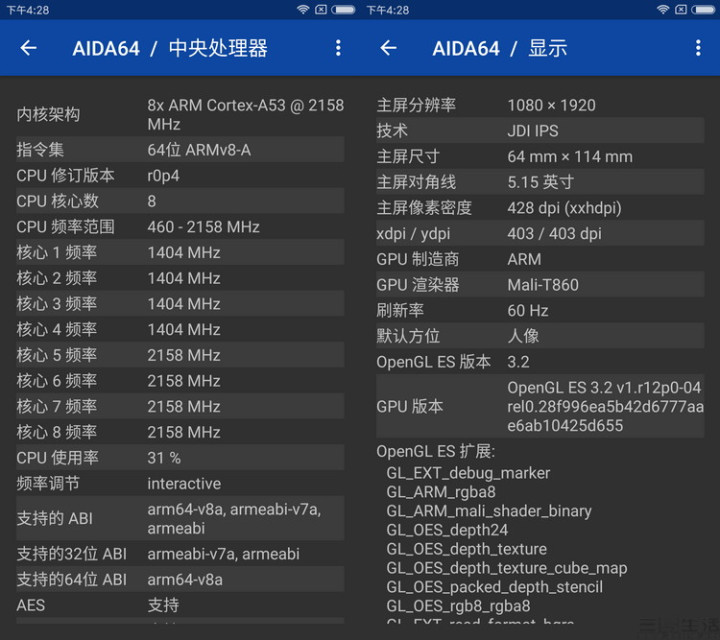Open overflow menu on the 中央处理器 page

coord(338,48)
